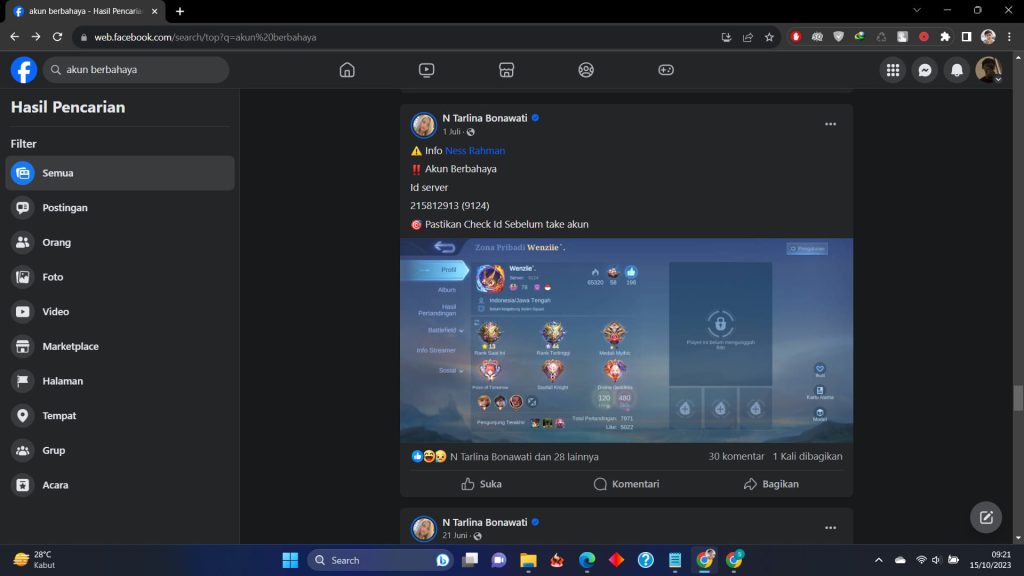Image resolution: width=1024 pixels, height=576 pixels.
Task: Open the Mobile Legends profile screenshot image
Action: [x=626, y=340]
